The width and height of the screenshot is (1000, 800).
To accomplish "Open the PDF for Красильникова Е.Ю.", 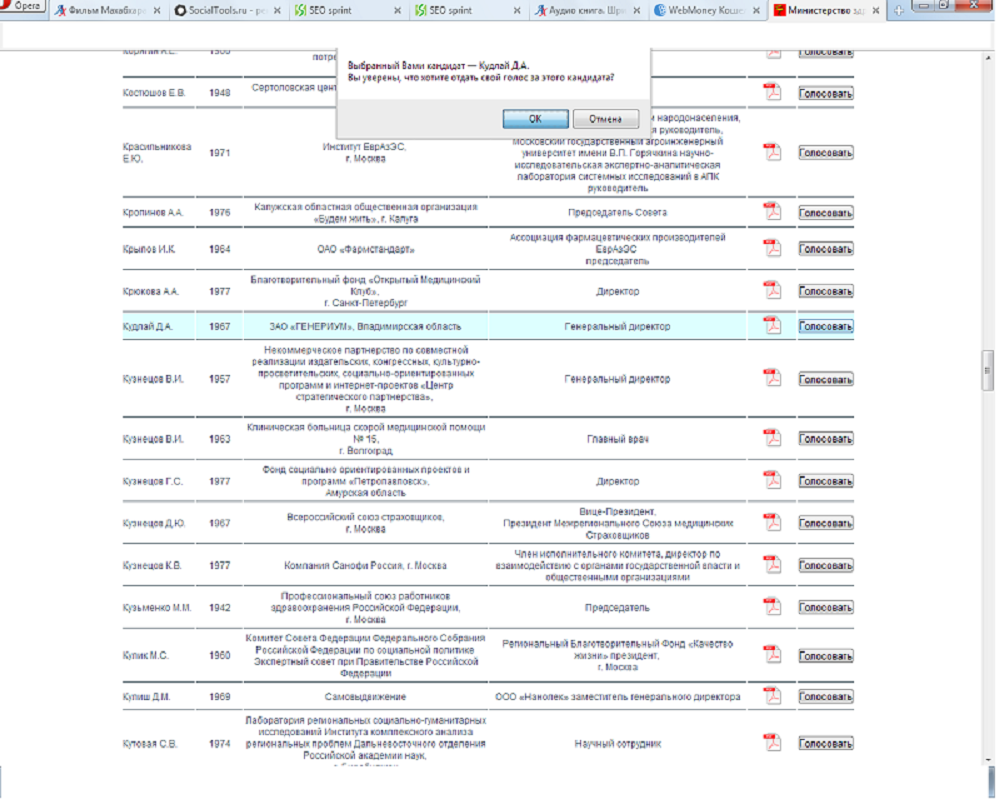I will [x=772, y=152].
